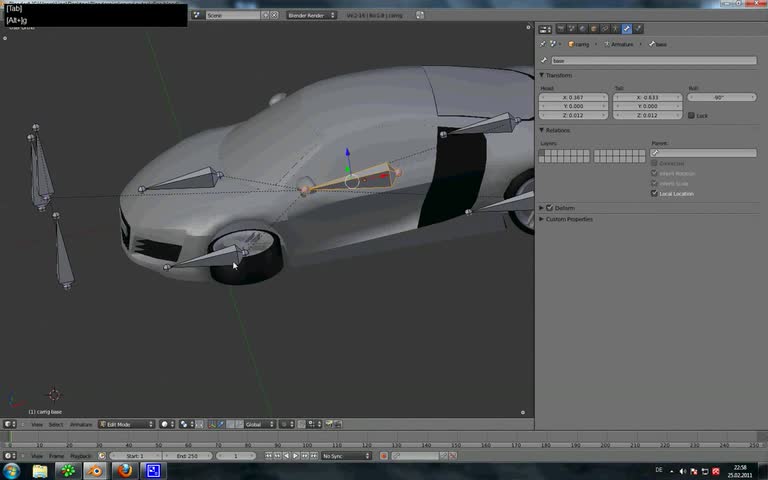Open the Armature menu in 3D view header
Screen dimensions: 768x480
80,424
